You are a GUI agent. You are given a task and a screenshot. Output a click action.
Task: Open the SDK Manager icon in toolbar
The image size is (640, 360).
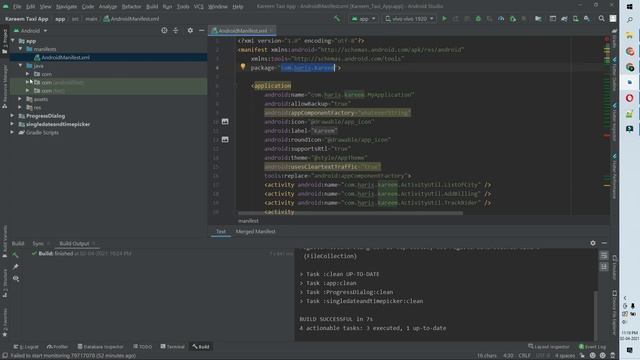click(587, 19)
